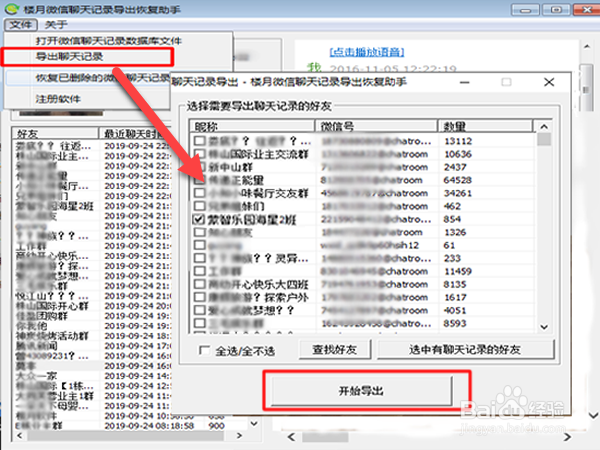Check the 探索户外 row checkbox

[199, 297]
